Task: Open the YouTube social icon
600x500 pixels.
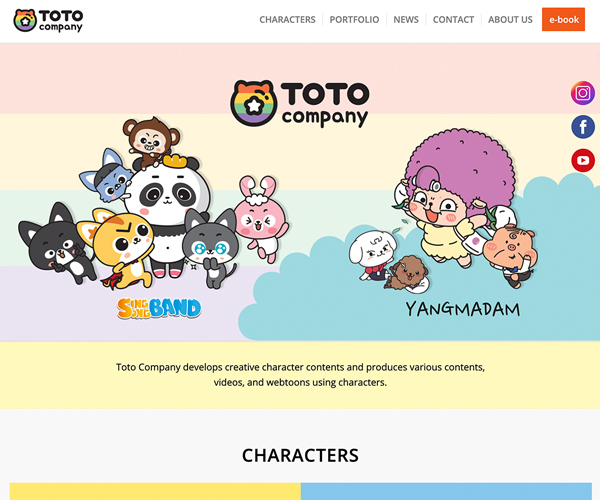Action: pos(583,160)
